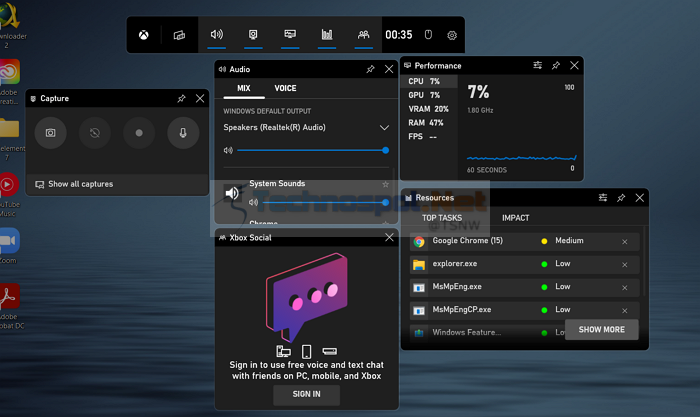Favorite System Sounds with the star icon

click(x=385, y=184)
